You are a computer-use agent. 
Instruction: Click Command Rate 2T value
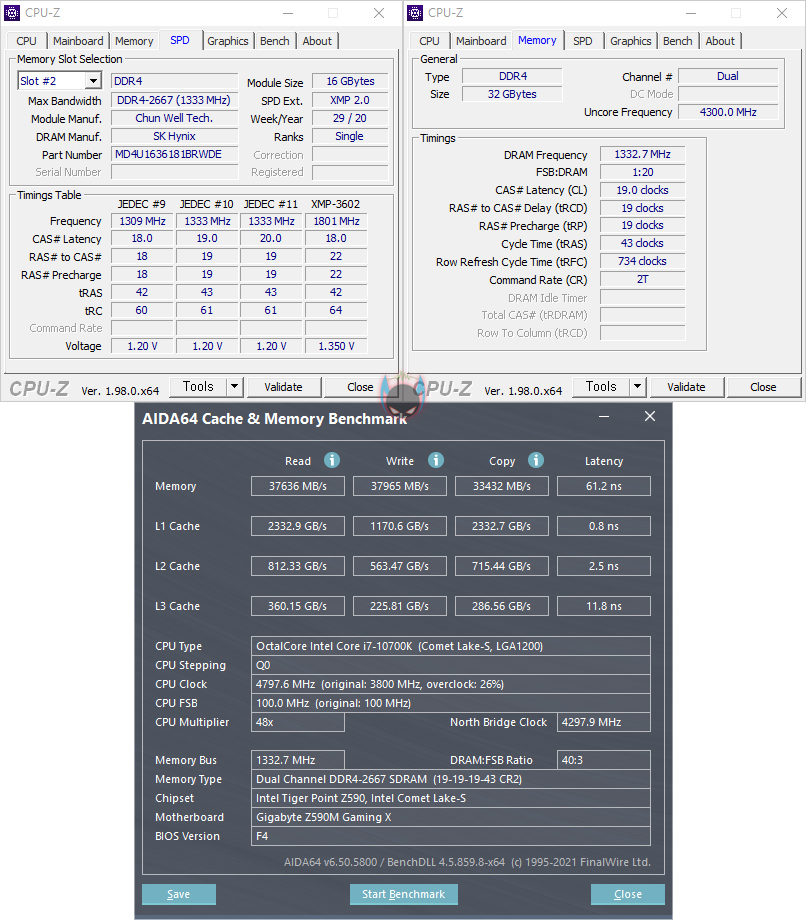[x=642, y=279]
